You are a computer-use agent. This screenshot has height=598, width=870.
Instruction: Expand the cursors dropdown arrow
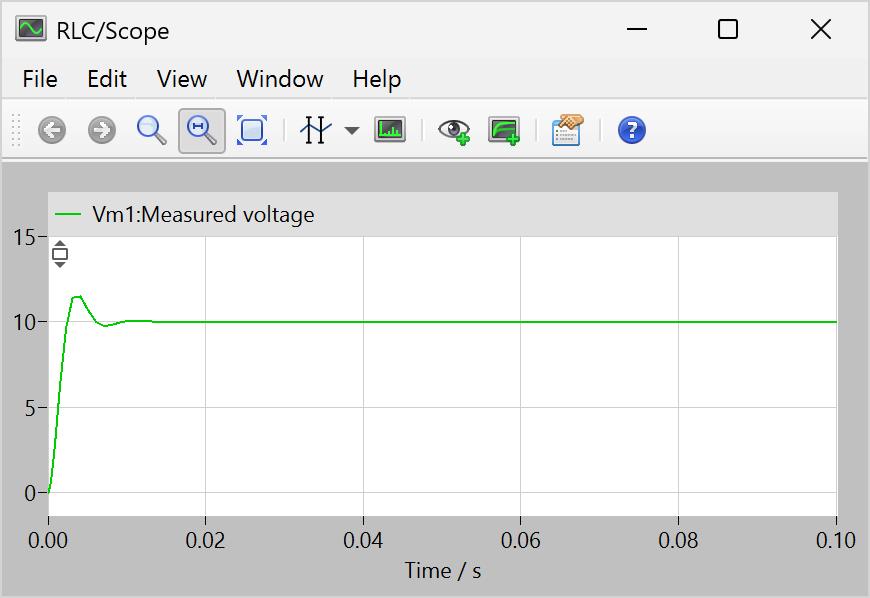(351, 131)
